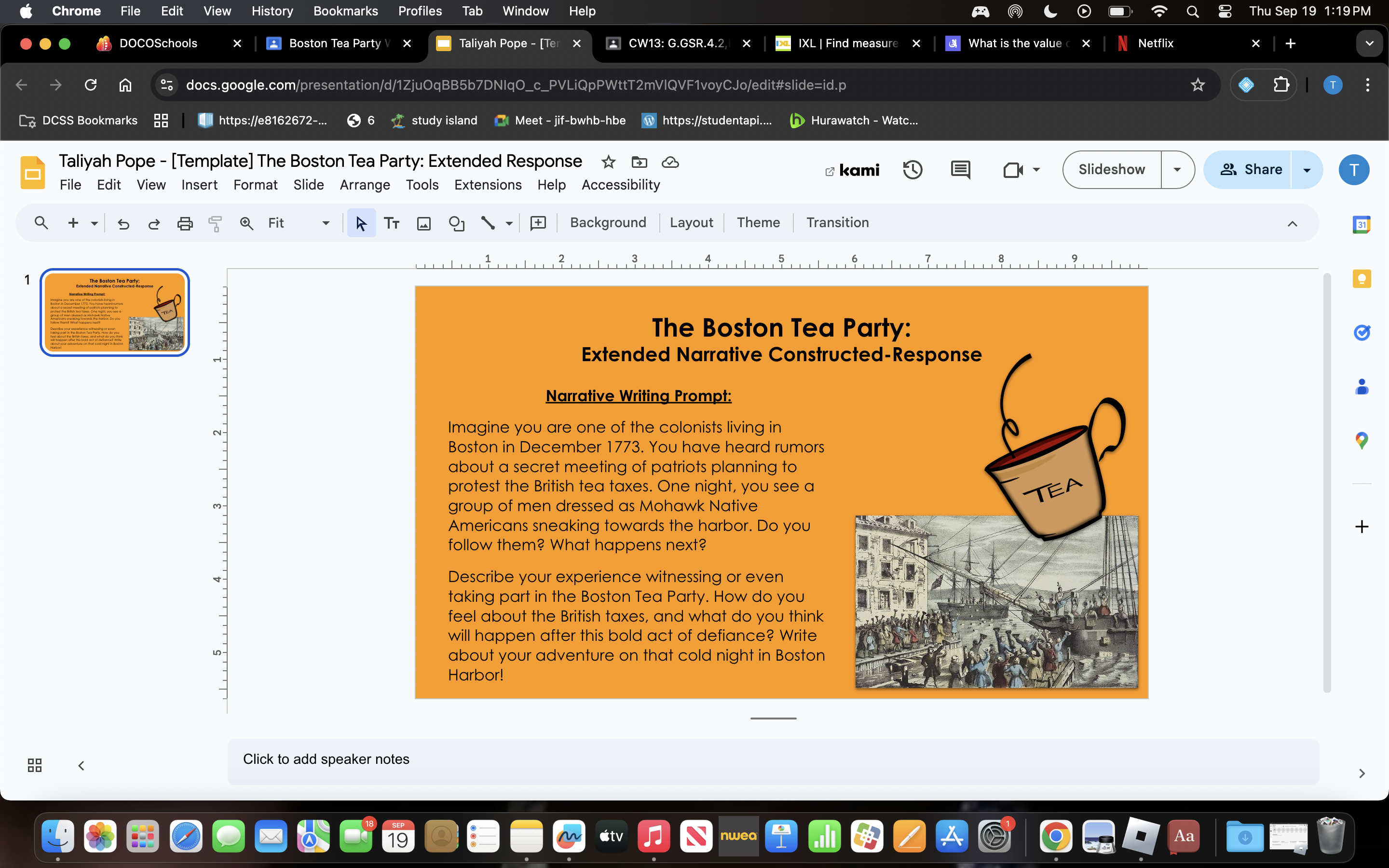Screen dimensions: 1389x868
Task: Select the Line tool
Action: [488, 223]
